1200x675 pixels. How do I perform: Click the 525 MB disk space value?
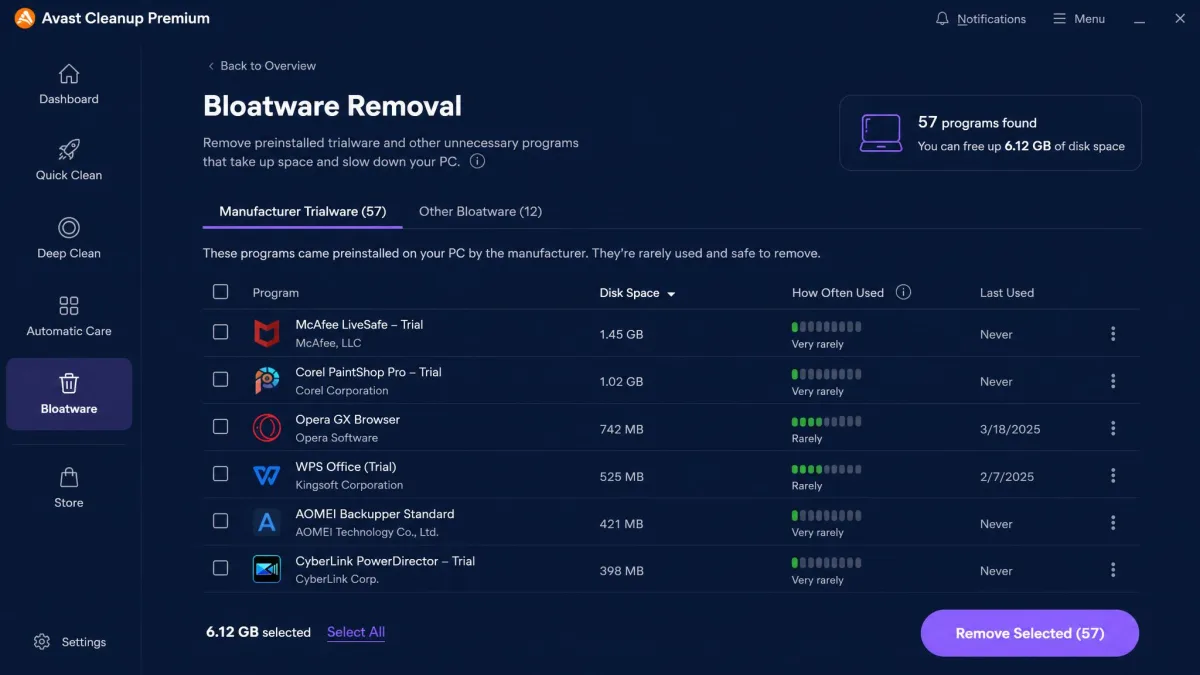(x=622, y=477)
